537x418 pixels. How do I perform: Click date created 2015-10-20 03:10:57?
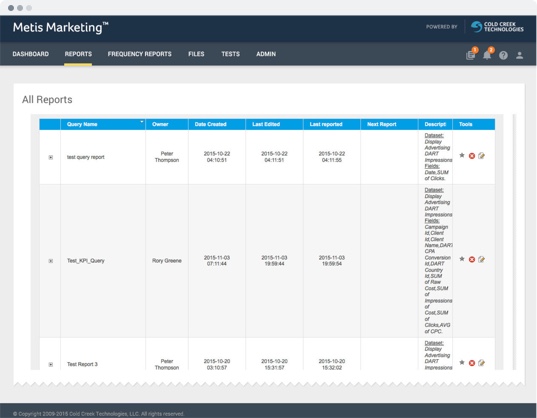click(217, 364)
